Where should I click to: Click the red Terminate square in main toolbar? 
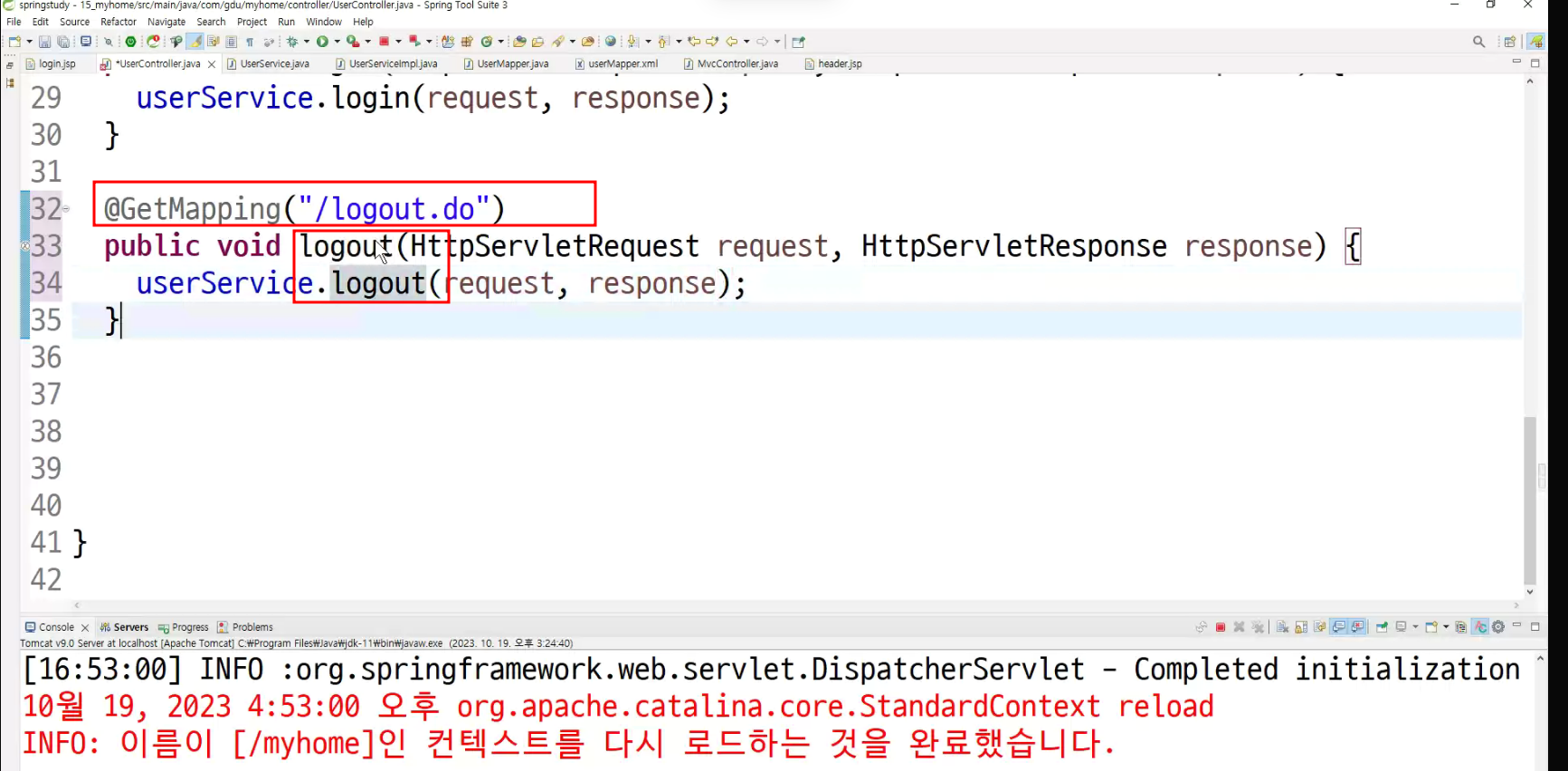point(385,42)
